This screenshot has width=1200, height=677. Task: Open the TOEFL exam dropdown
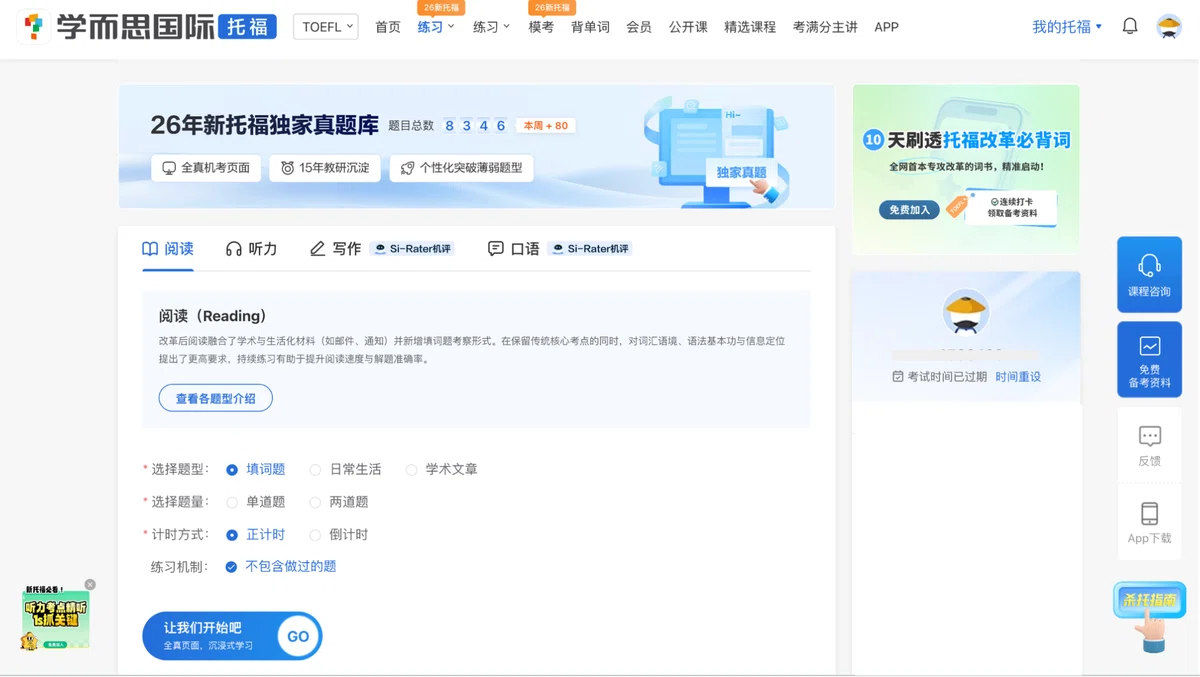tap(326, 27)
